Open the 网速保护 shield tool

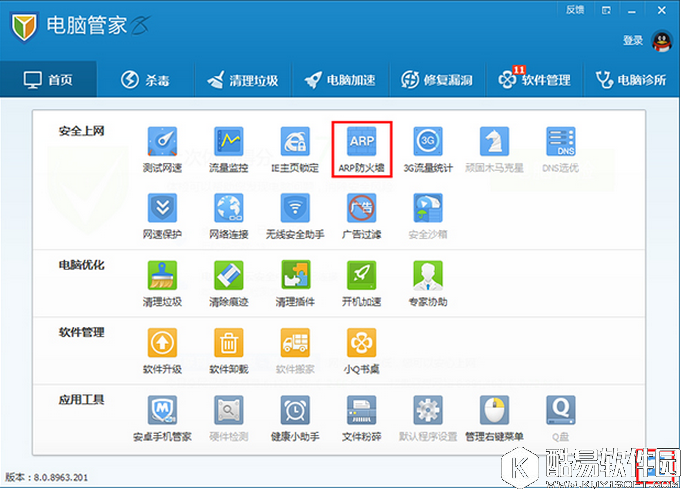(x=162, y=216)
